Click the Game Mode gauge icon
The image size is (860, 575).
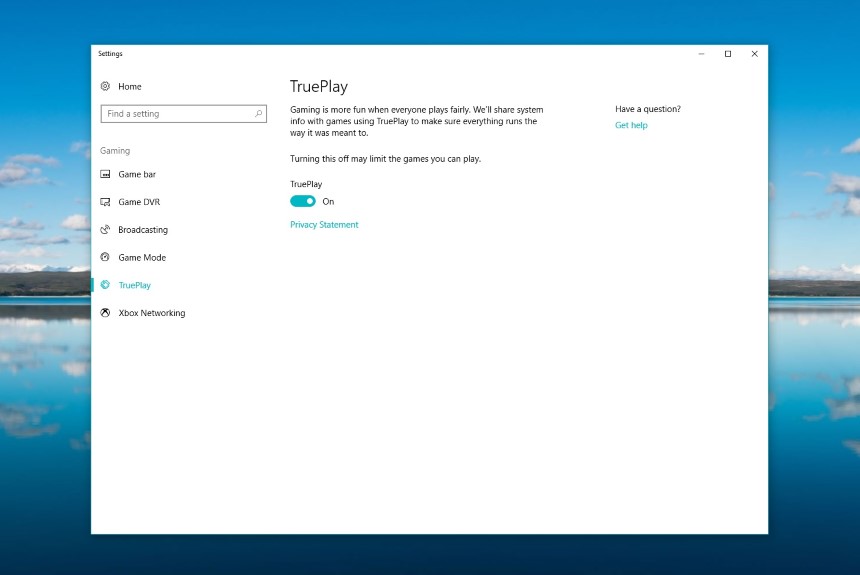pos(105,257)
